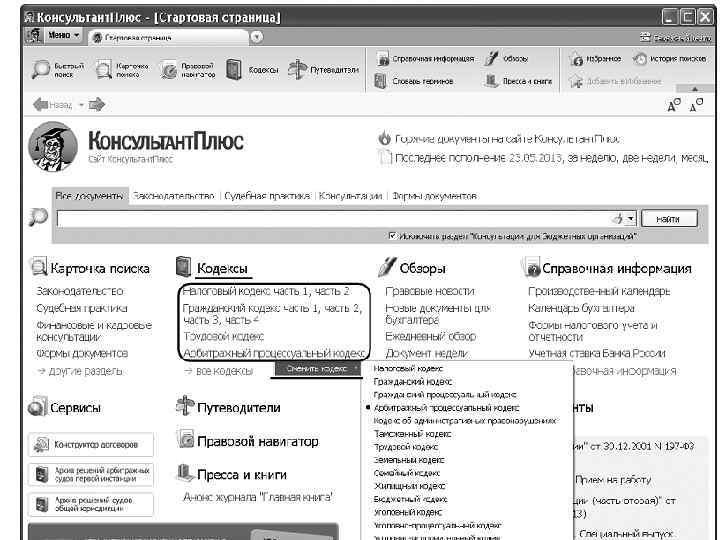
Task: Open Сменить кодекс dropdown button
Action: 317,368
